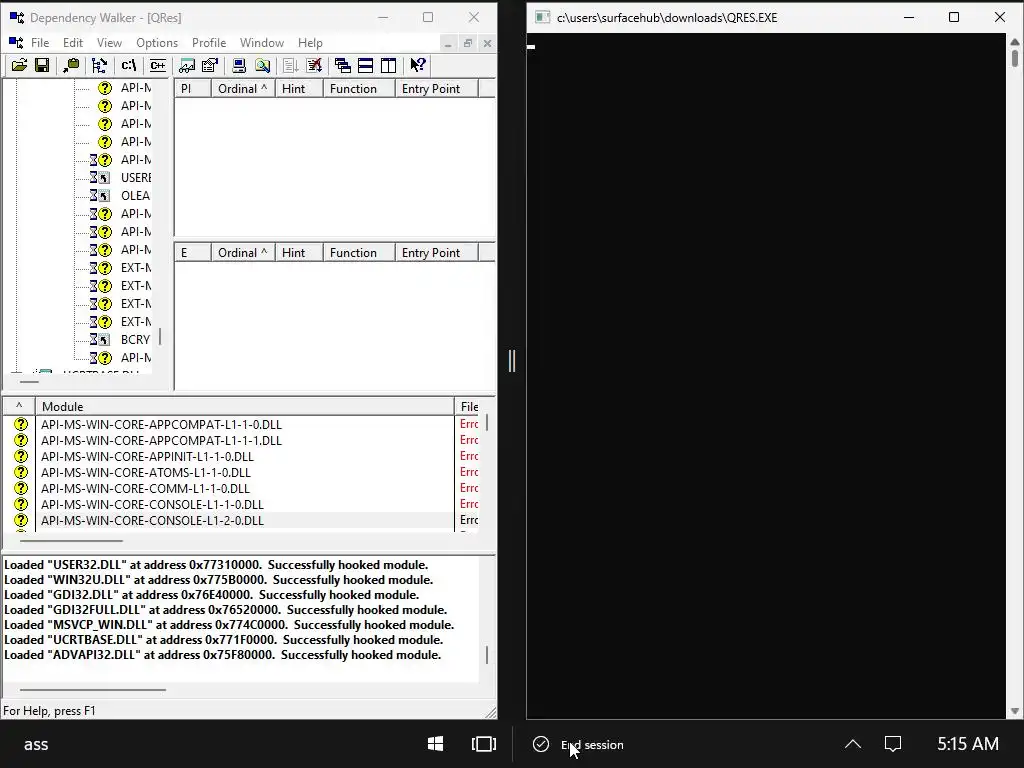Restore the inner QRes child window
1024x768 pixels.
(x=468, y=43)
